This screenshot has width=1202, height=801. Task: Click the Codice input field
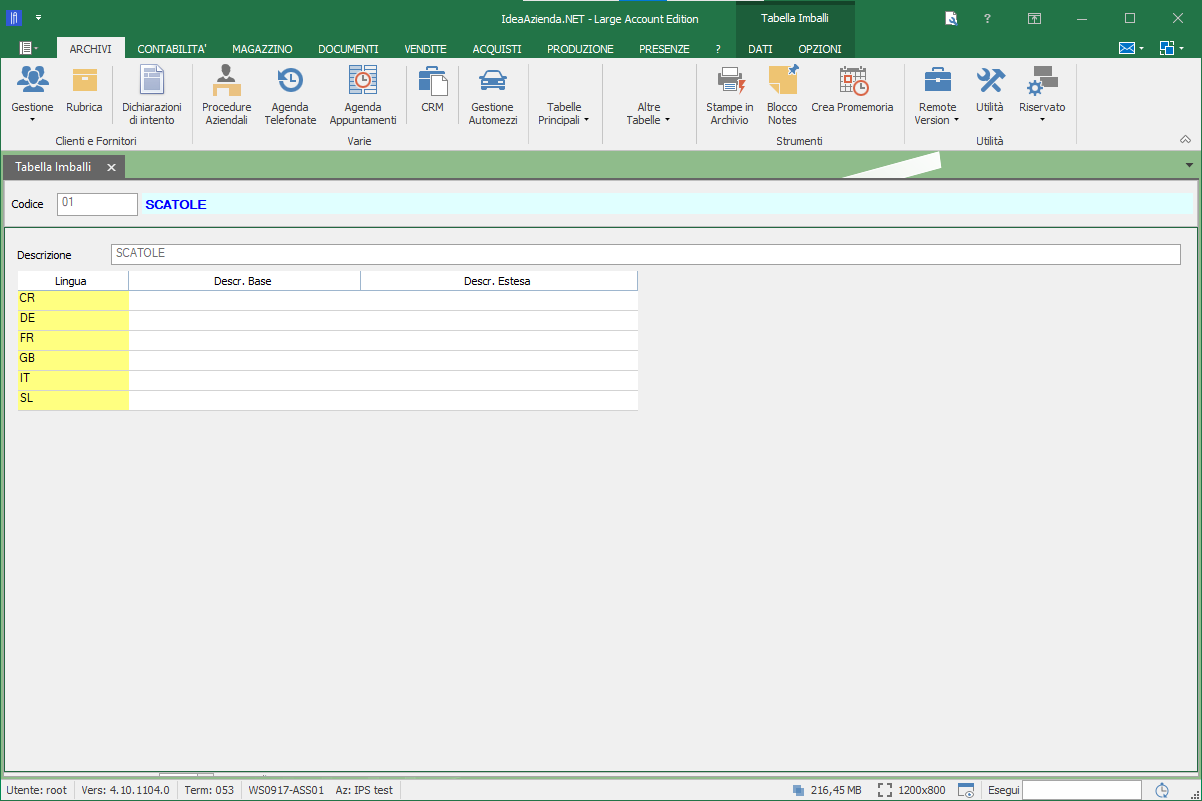pyautogui.click(x=97, y=204)
